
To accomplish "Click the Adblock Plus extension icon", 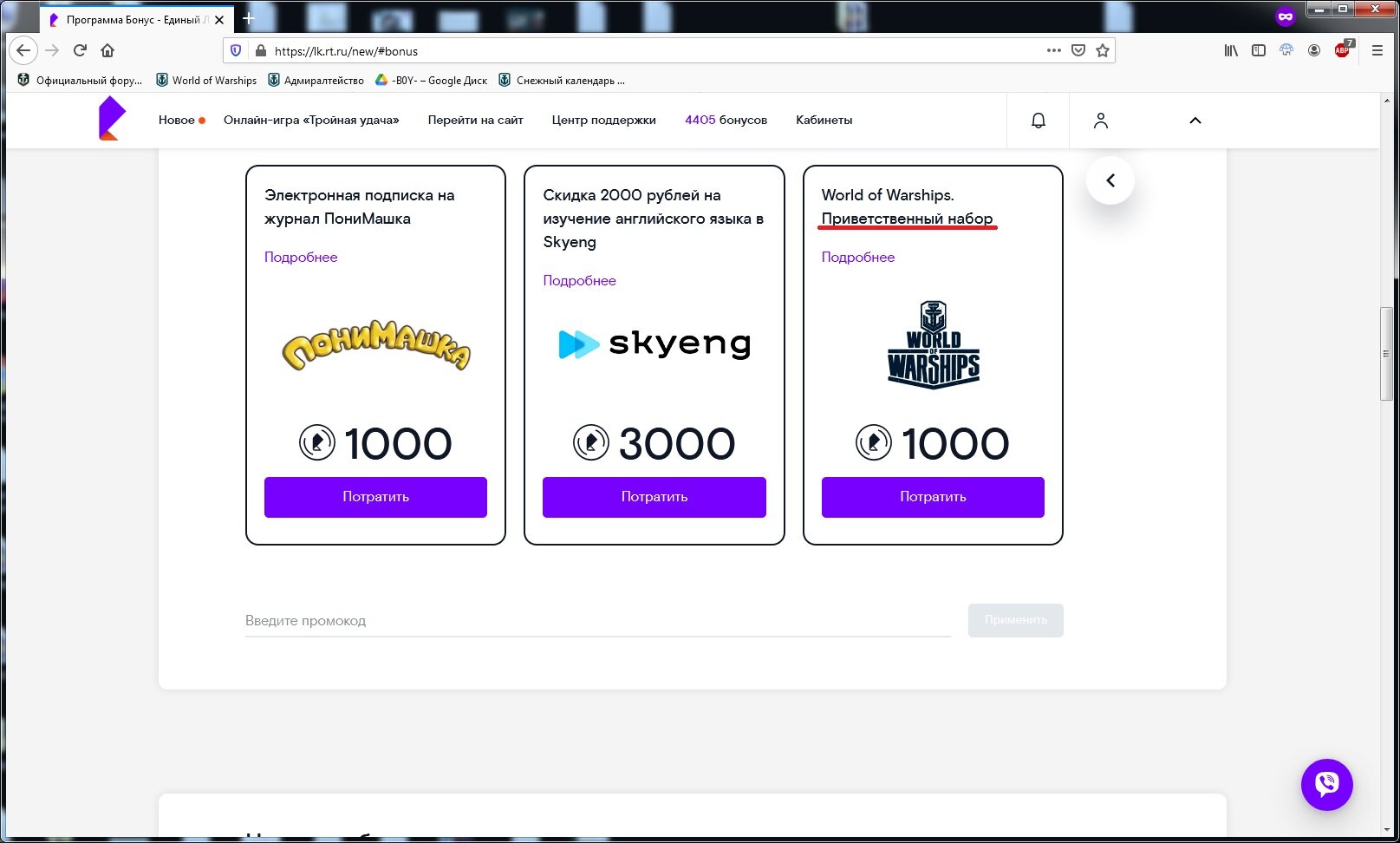I will (1343, 49).
